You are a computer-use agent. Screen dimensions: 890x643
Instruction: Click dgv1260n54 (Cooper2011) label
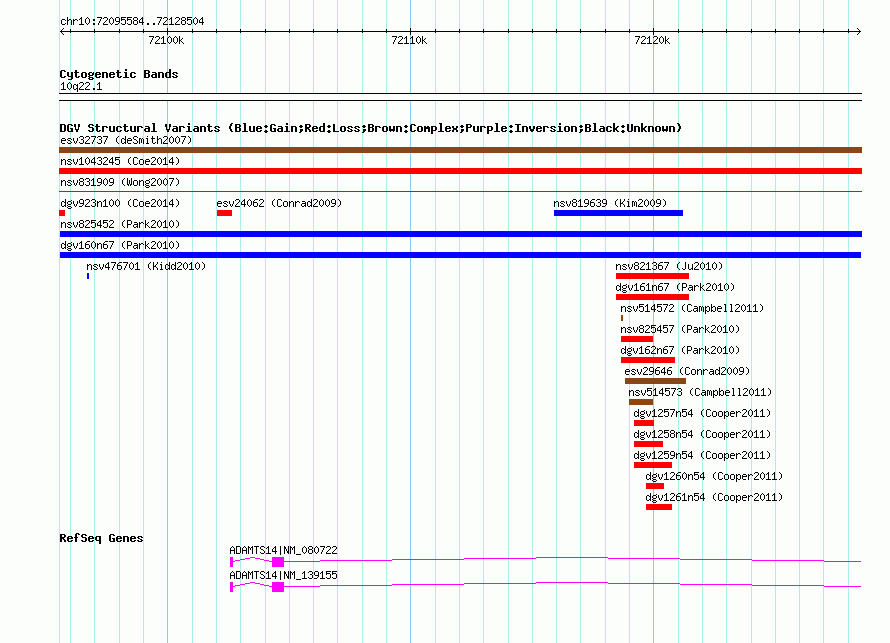pyautogui.click(x=714, y=476)
